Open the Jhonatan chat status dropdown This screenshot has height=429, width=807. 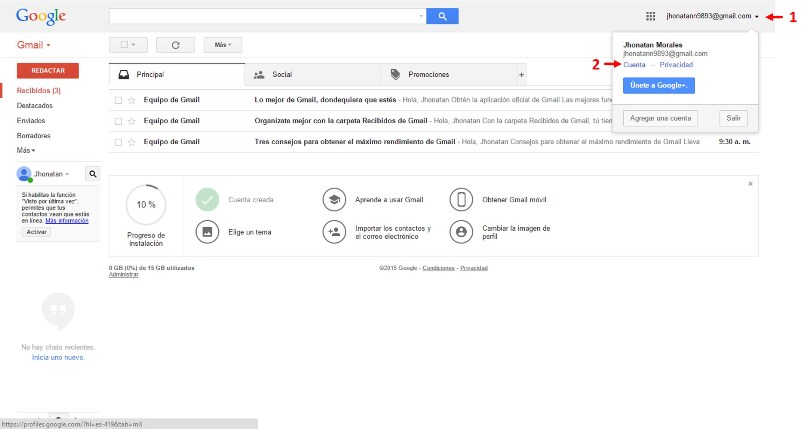click(67, 174)
